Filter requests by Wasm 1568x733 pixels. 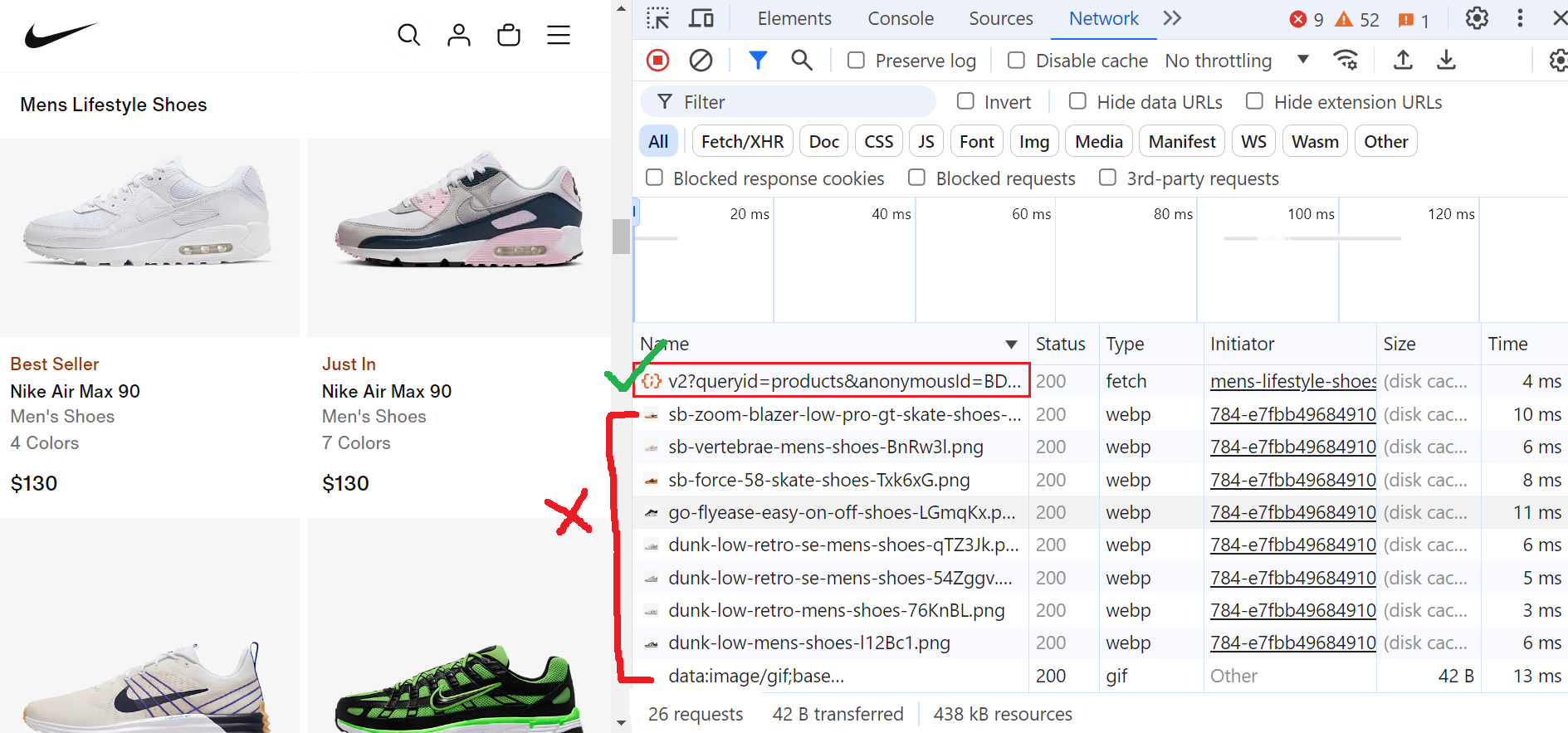point(1316,141)
